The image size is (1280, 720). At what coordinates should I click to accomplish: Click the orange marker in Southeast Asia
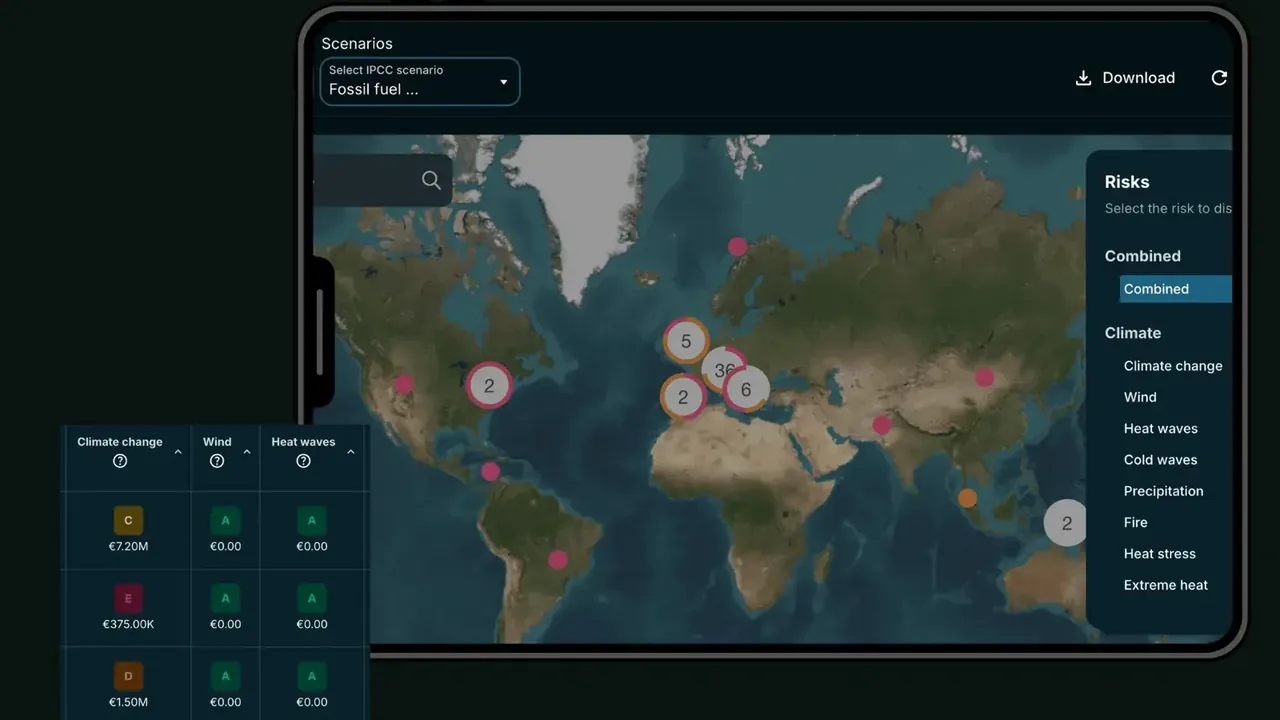point(967,498)
